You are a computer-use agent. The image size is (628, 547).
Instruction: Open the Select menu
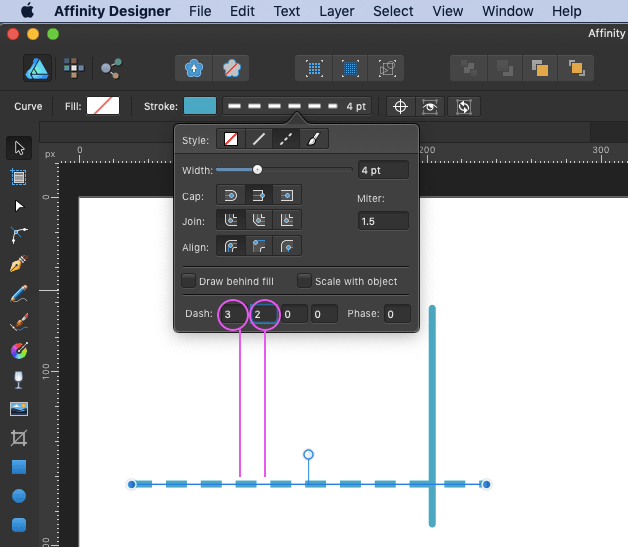pyautogui.click(x=393, y=11)
